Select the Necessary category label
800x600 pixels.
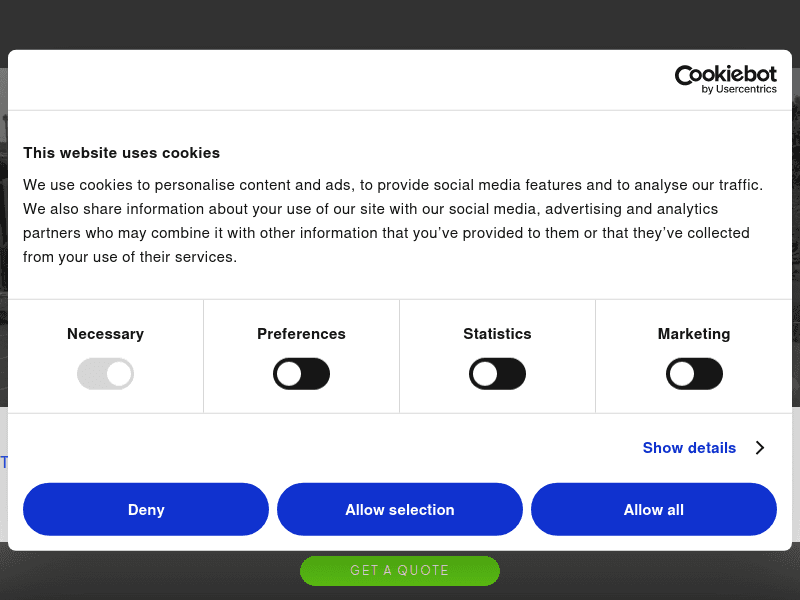pyautogui.click(x=105, y=334)
